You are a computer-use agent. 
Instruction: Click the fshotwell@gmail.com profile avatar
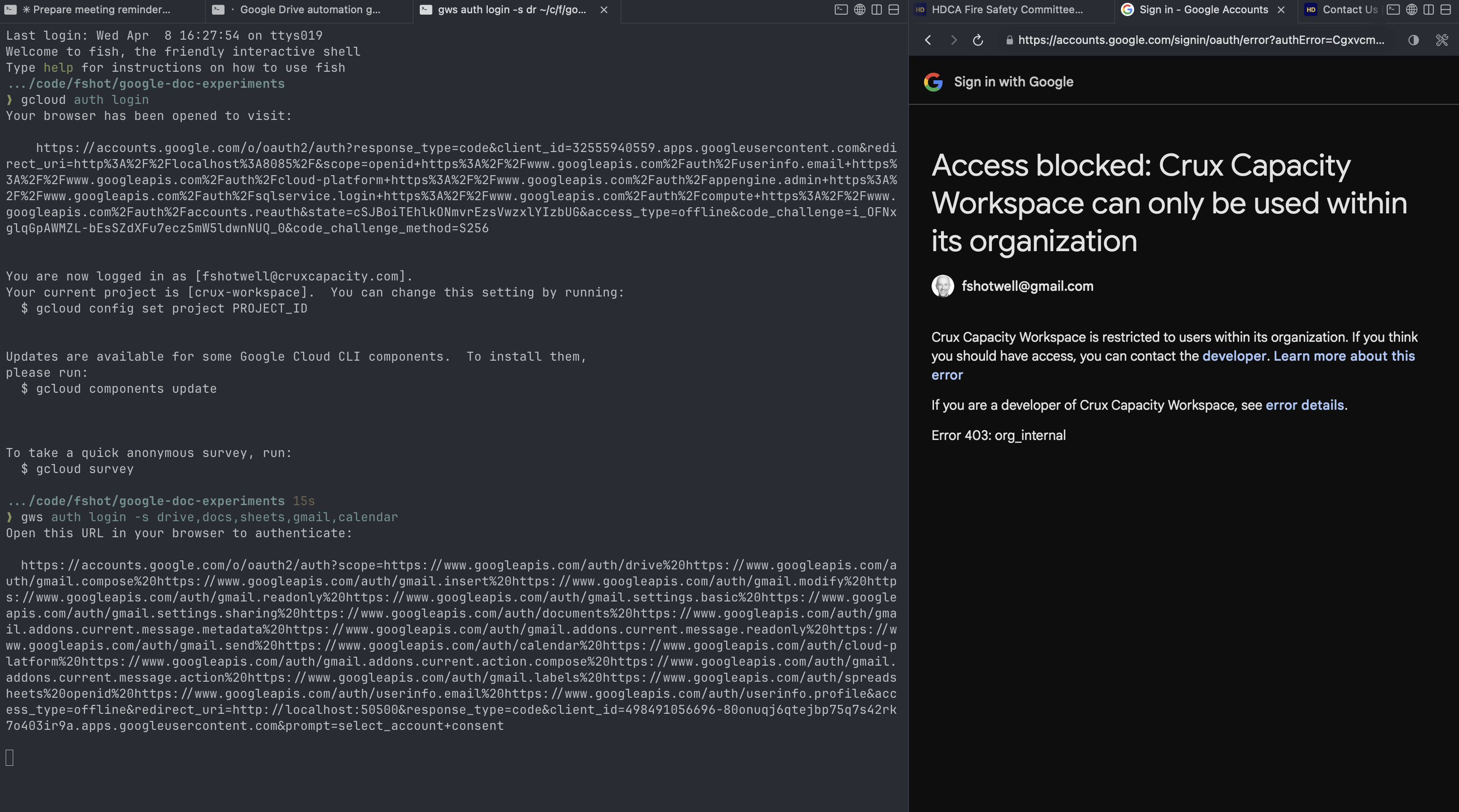tap(943, 286)
